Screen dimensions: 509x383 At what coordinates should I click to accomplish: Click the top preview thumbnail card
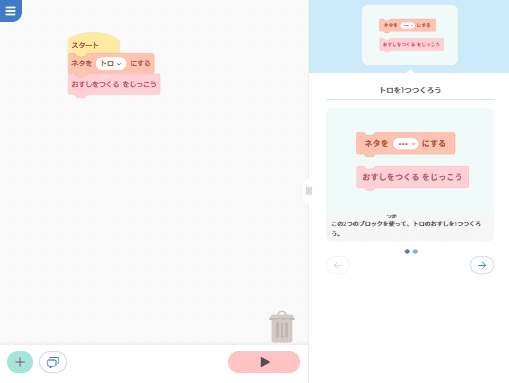[x=410, y=35]
